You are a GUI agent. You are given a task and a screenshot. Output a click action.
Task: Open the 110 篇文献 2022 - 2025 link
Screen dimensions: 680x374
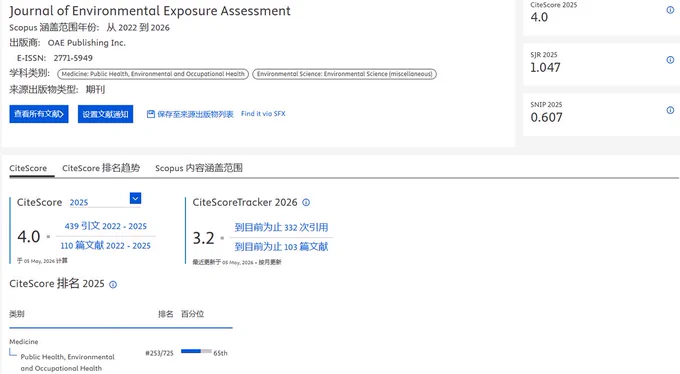pyautogui.click(x=105, y=246)
